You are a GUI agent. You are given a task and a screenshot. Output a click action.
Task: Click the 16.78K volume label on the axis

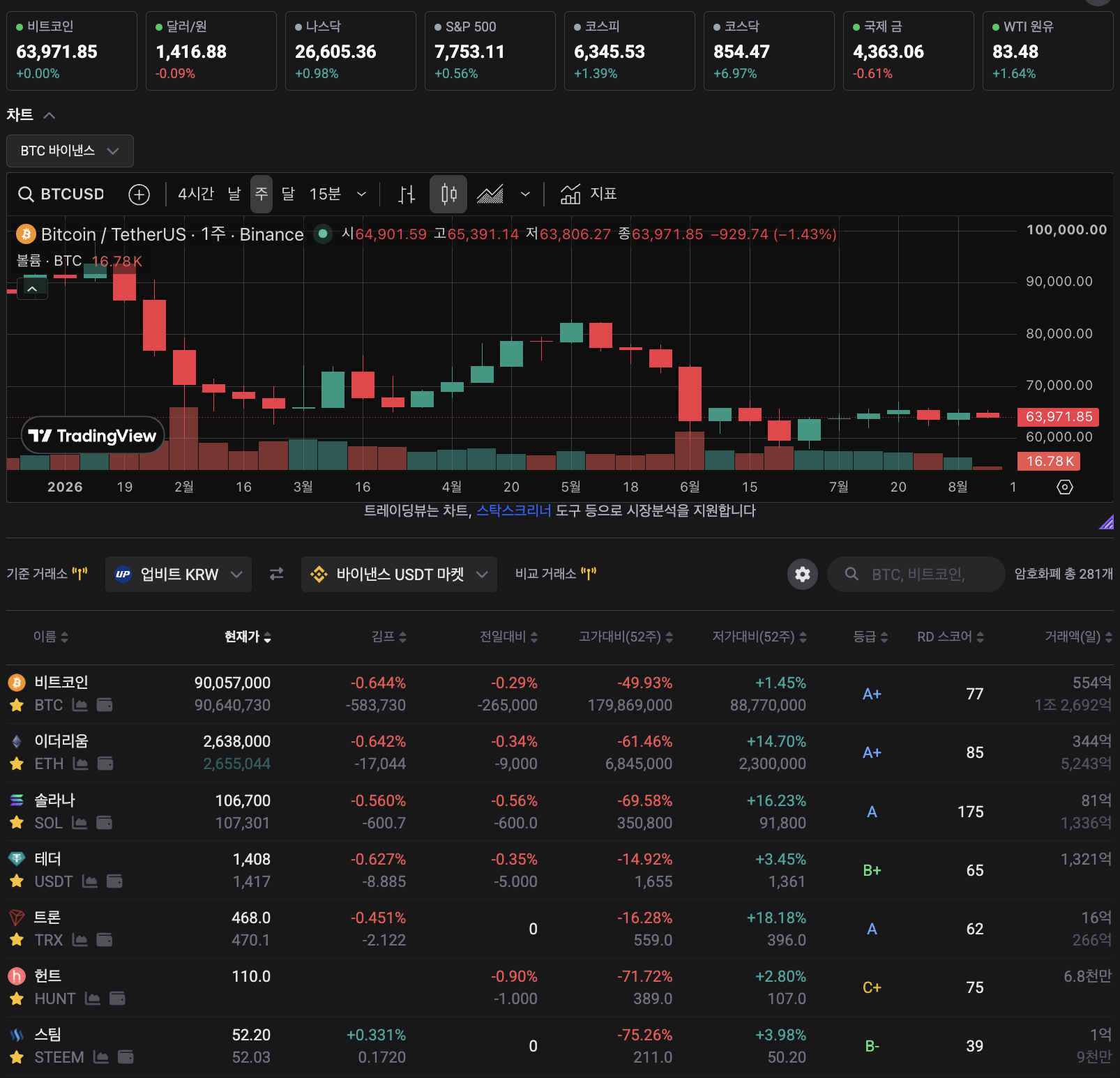(1049, 461)
